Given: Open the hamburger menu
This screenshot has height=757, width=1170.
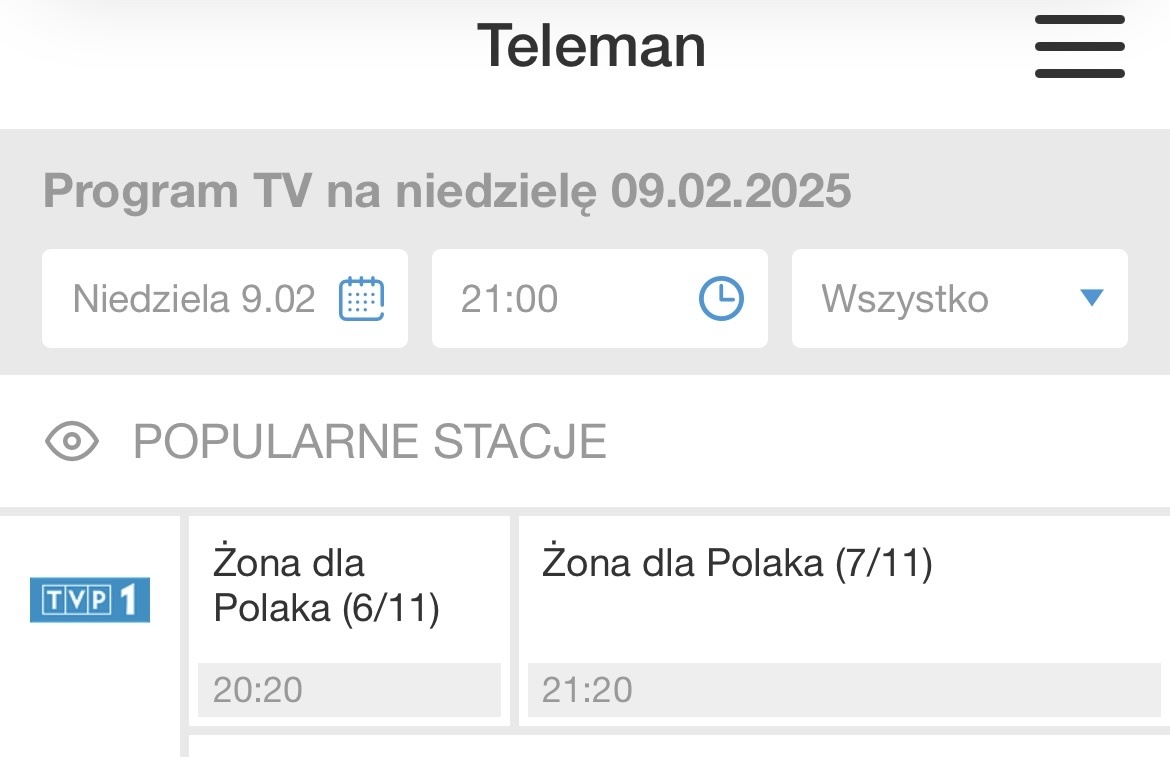Looking at the screenshot, I should click(x=1079, y=46).
